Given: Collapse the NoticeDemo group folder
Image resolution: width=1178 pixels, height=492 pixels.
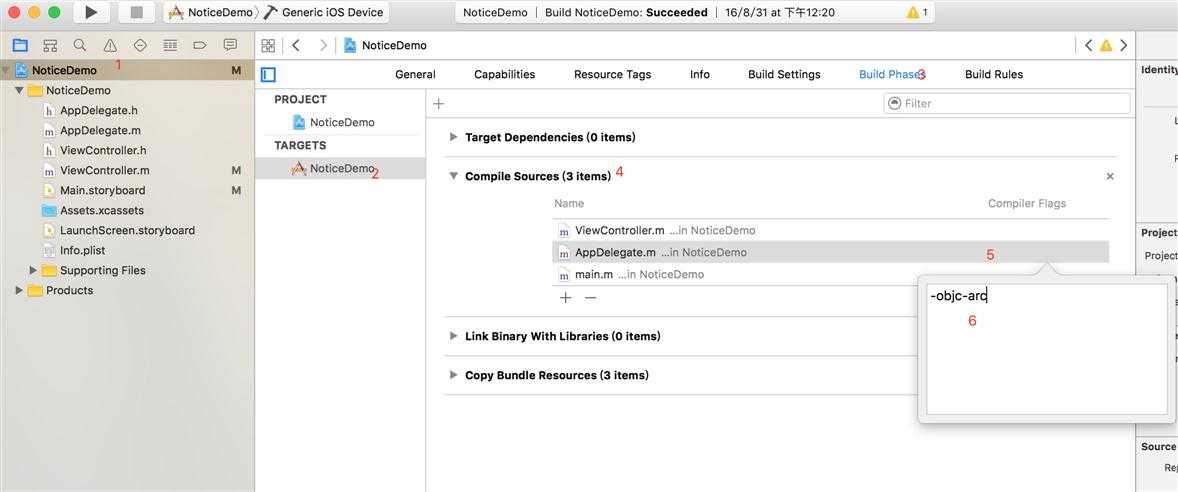Looking at the screenshot, I should coord(19,90).
